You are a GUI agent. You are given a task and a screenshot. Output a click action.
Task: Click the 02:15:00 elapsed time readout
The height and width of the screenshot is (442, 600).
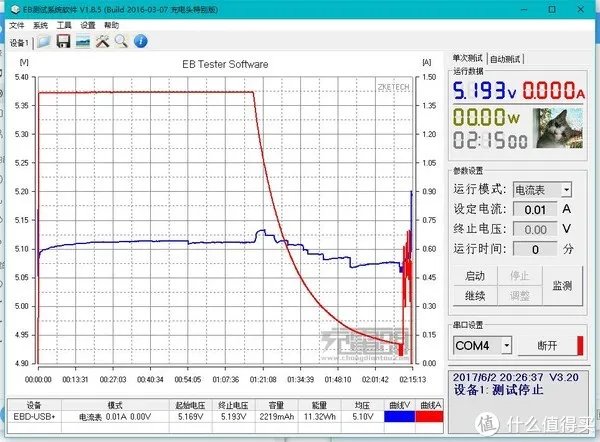coord(490,140)
